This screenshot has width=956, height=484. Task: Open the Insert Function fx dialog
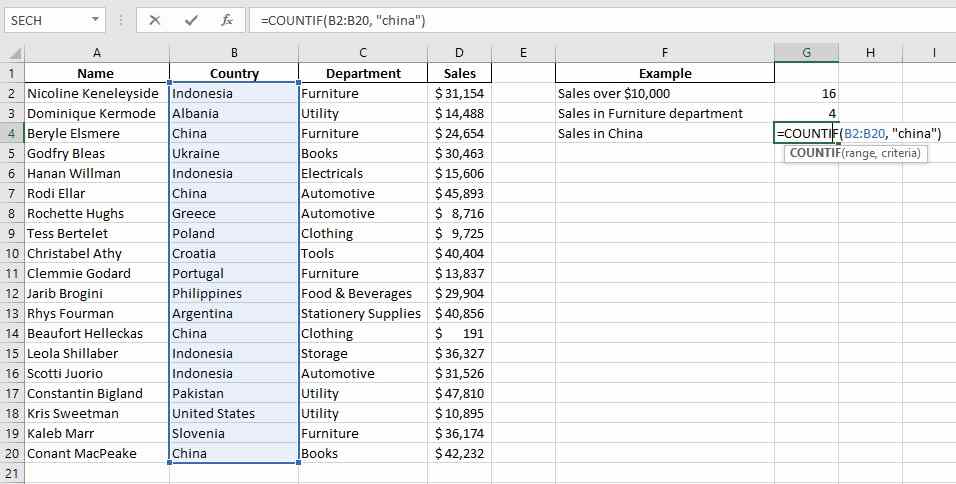tap(227, 20)
